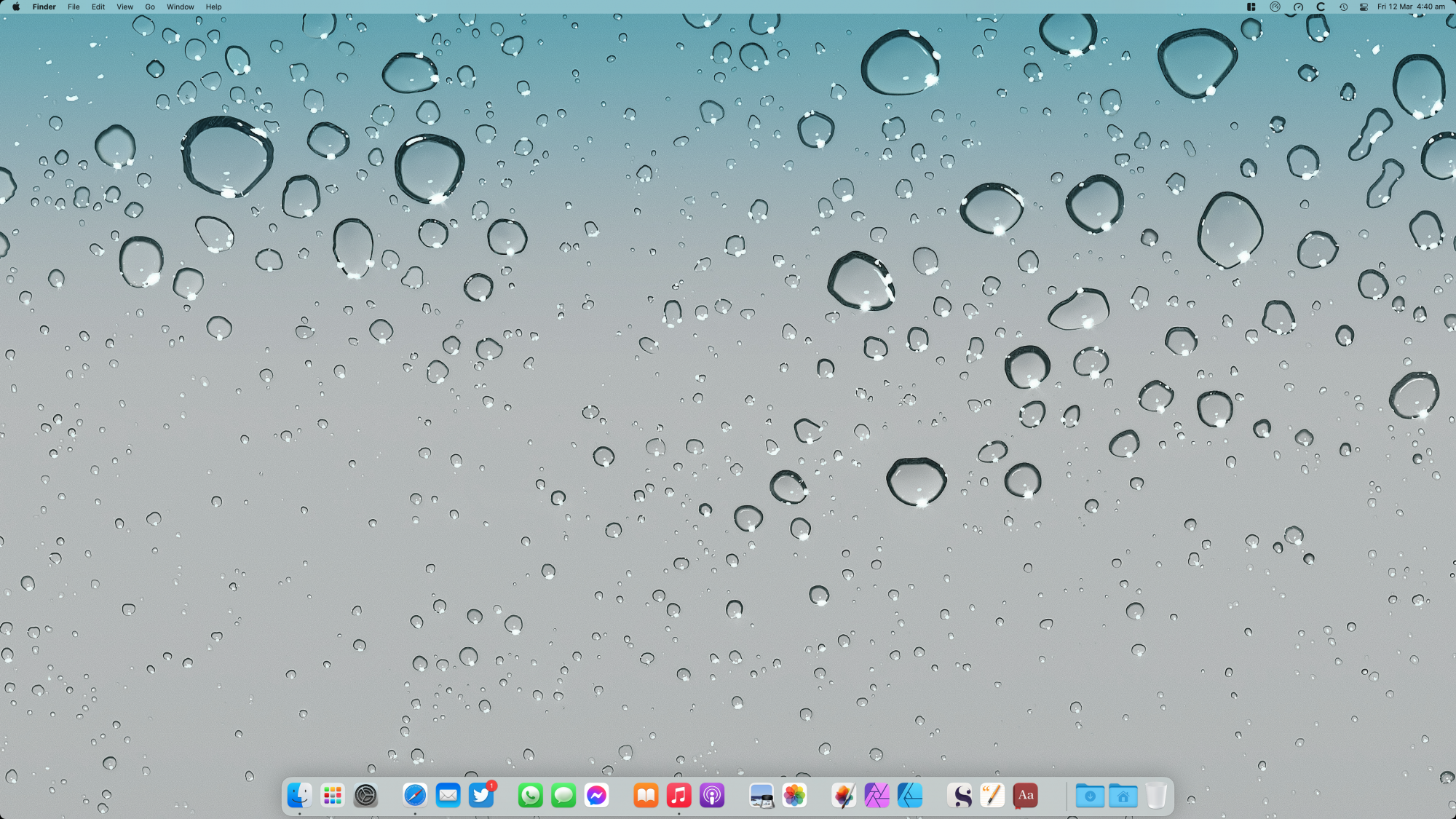
Task: Launch Affinity Photo from the Dock
Action: (x=877, y=795)
